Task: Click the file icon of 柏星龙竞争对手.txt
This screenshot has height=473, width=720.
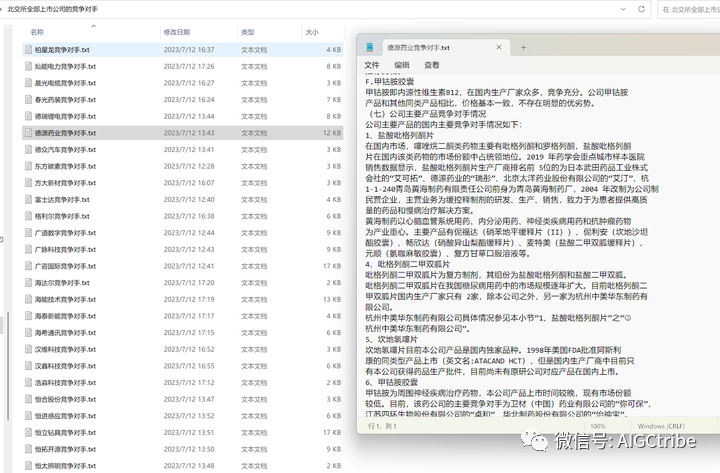Action: click(x=28, y=50)
